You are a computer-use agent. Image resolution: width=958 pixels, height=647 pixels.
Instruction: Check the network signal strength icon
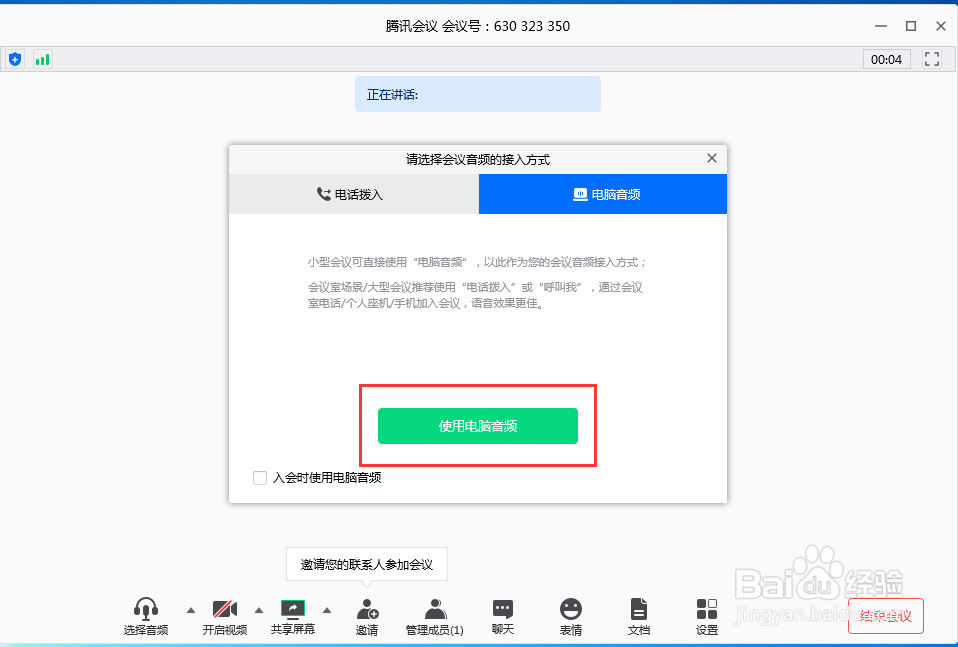tap(42, 59)
